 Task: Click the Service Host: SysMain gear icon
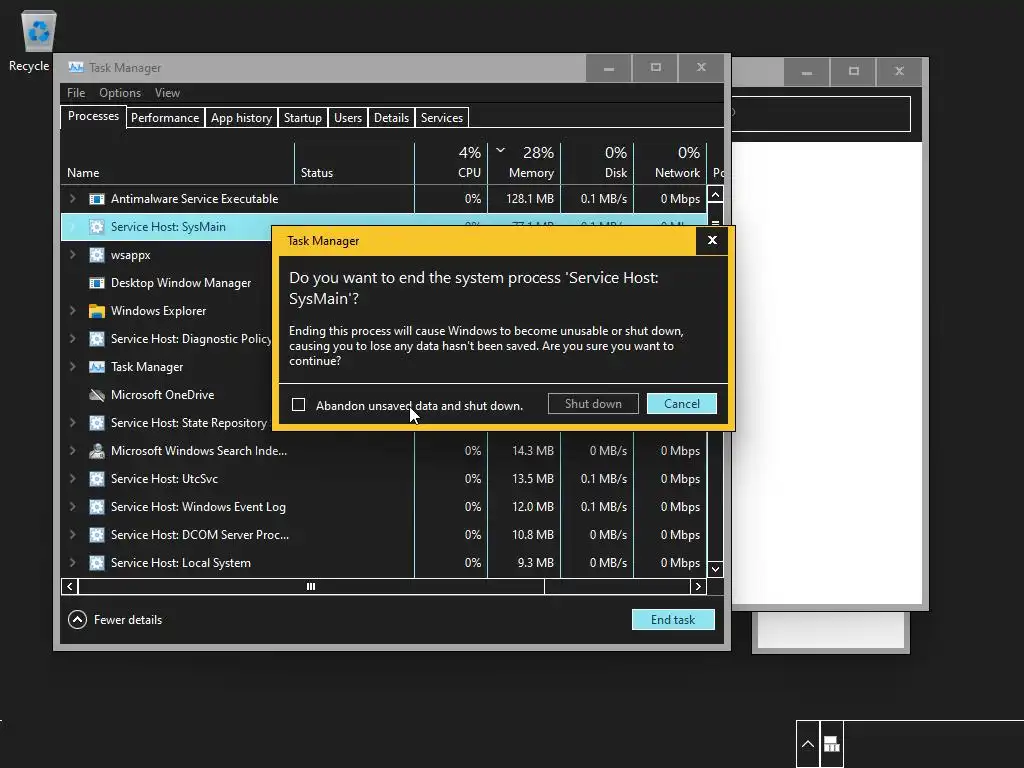tap(97, 227)
